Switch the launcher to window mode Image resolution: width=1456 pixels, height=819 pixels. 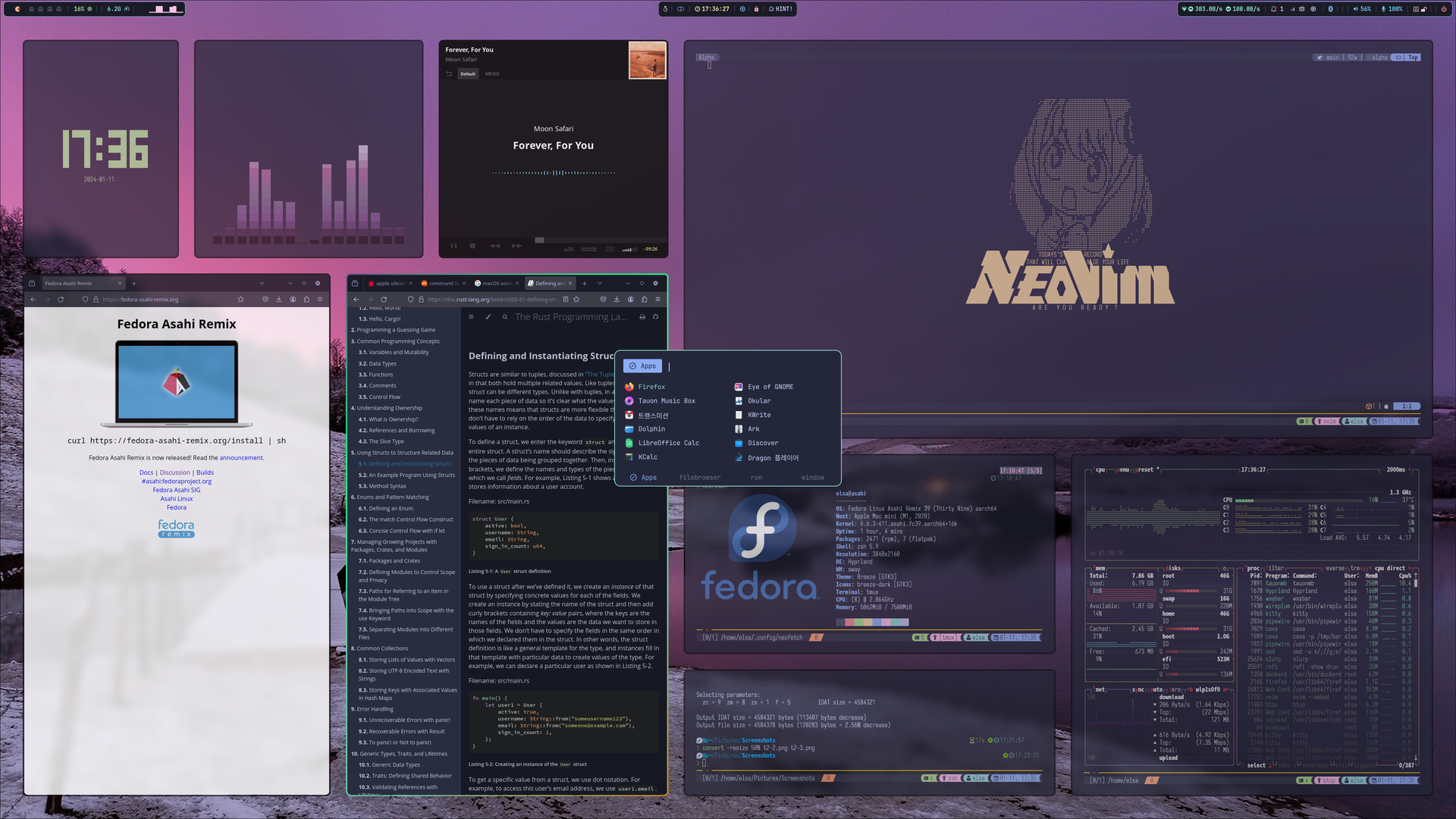(812, 478)
